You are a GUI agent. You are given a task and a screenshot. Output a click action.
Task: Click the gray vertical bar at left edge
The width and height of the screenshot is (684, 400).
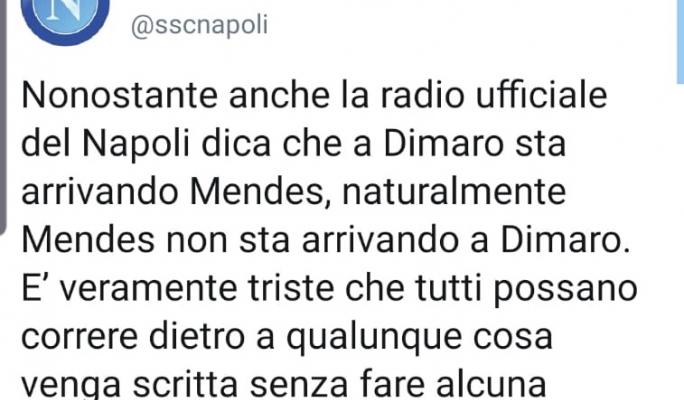point(3,117)
